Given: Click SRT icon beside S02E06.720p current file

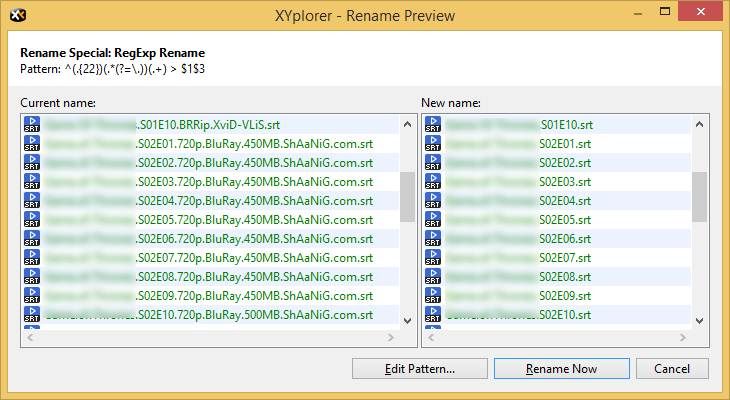Looking at the screenshot, I should [32, 239].
